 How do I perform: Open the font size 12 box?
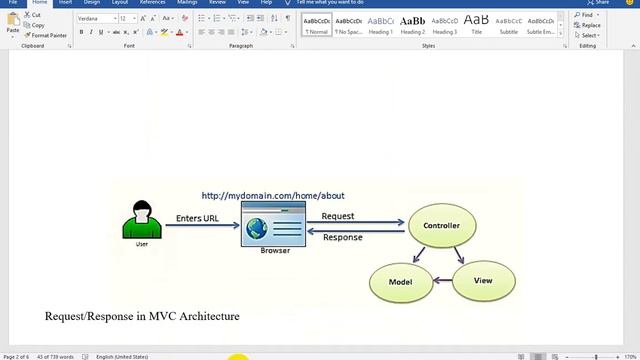tap(127, 19)
